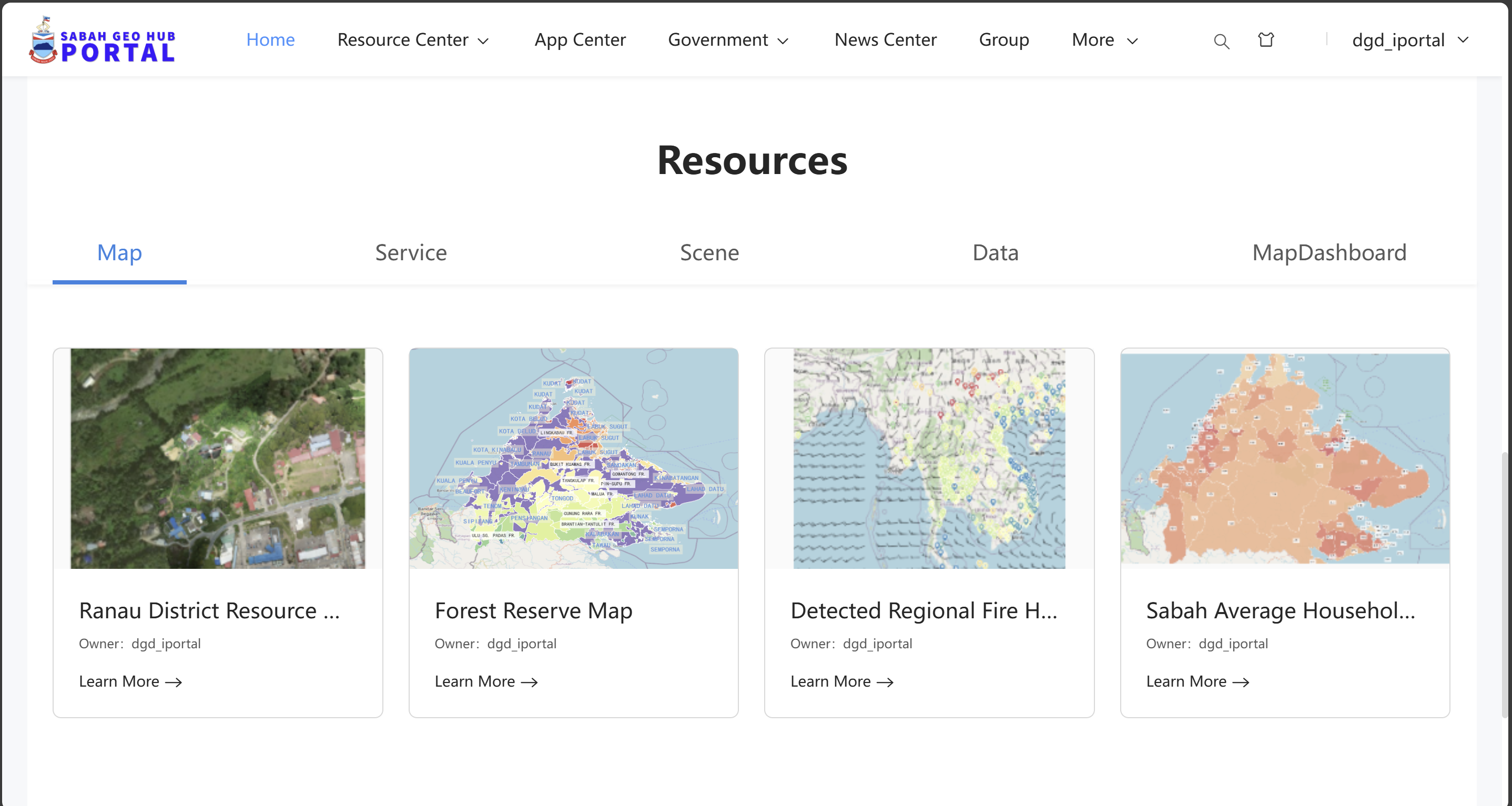This screenshot has height=806, width=1512.
Task: Switch to the Data tab
Action: [x=996, y=253]
